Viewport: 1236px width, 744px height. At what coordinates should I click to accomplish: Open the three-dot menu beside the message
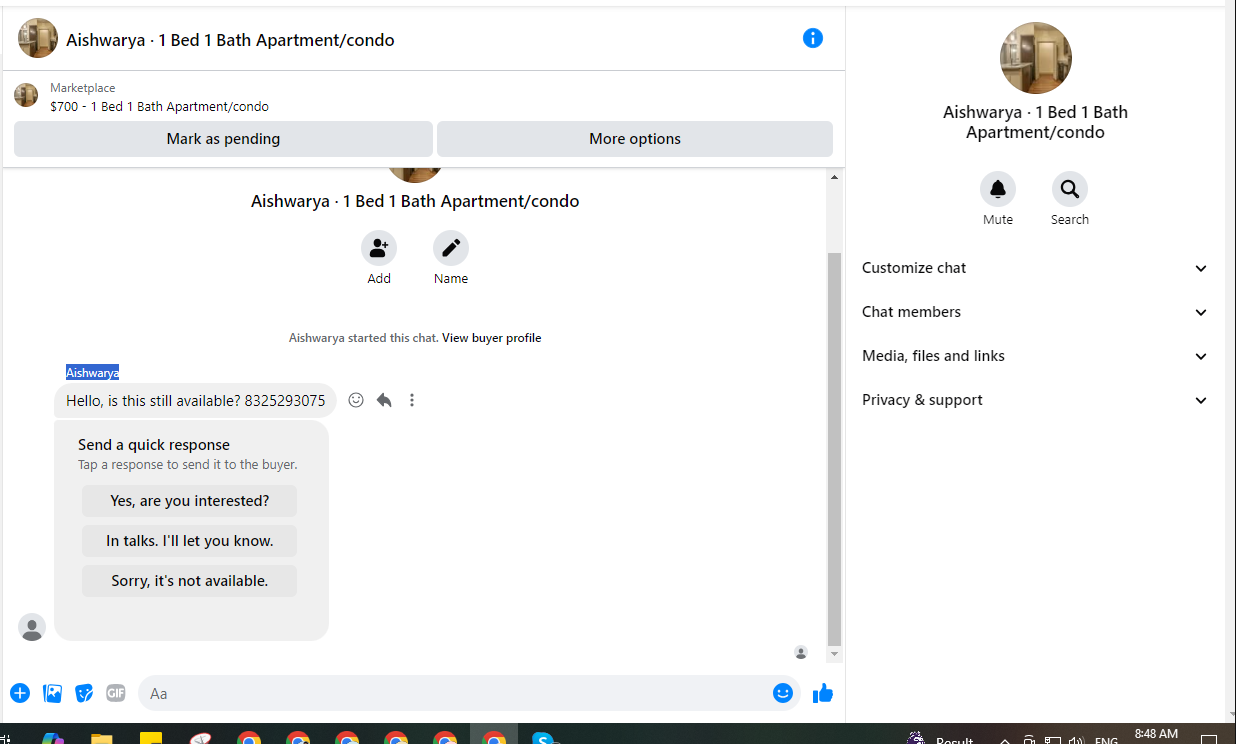coord(412,400)
